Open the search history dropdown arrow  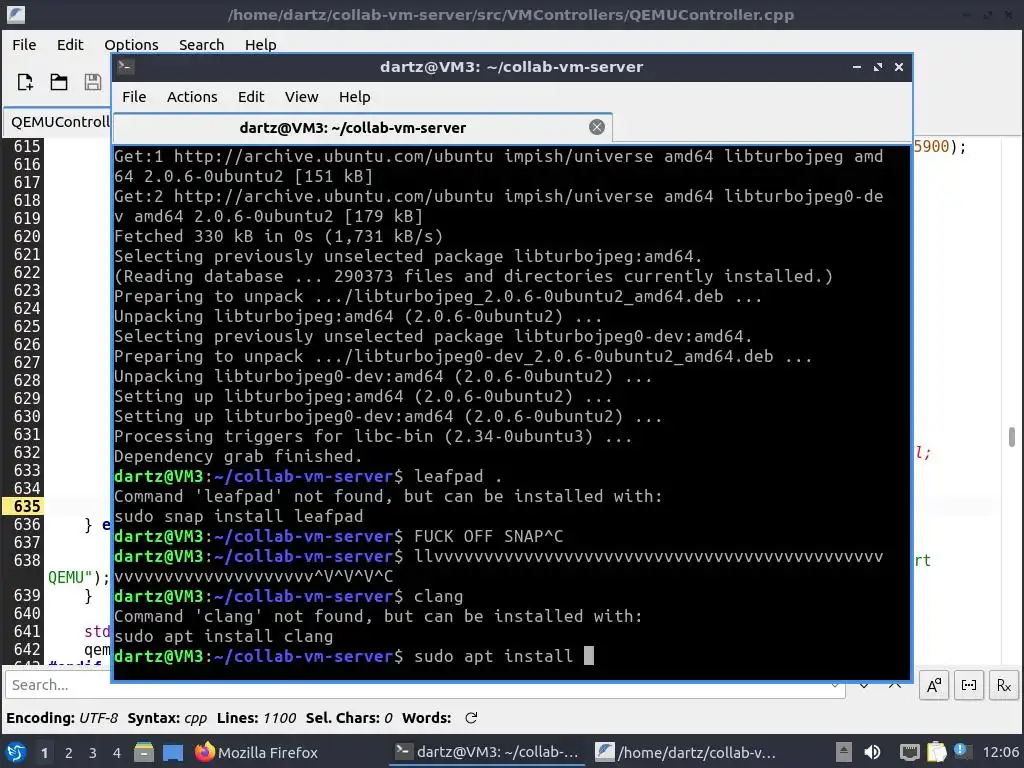[835, 685]
